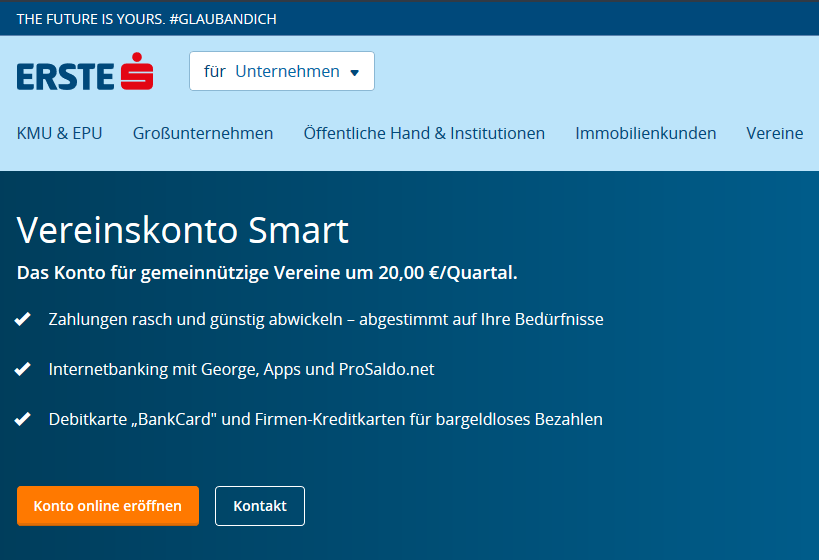The height and width of the screenshot is (560, 819).
Task: Click the checkmark beside 'Debitkarte BankCard'
Action: [x=22, y=419]
